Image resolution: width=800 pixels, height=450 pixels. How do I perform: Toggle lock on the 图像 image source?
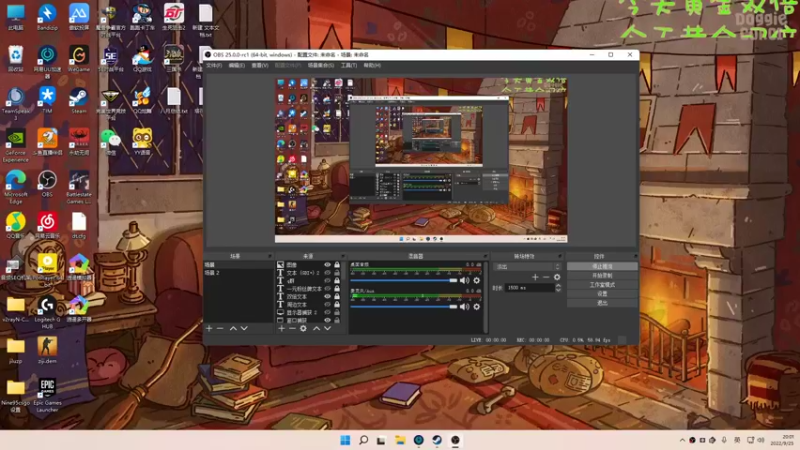click(x=337, y=265)
